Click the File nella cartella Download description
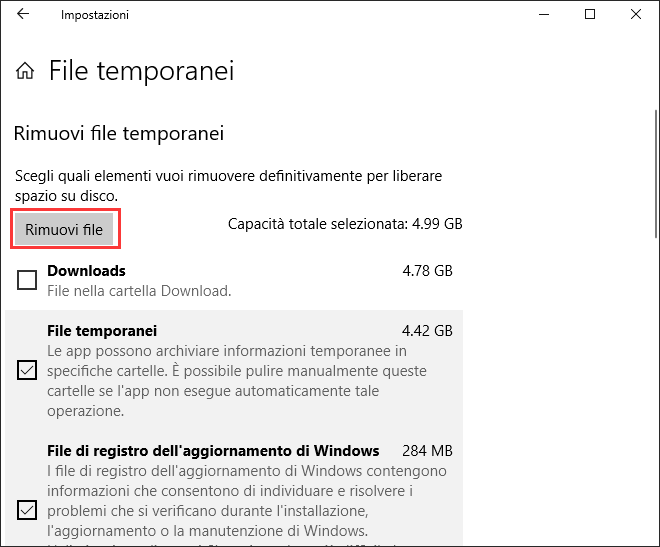This screenshot has height=547, width=660. coord(139,291)
